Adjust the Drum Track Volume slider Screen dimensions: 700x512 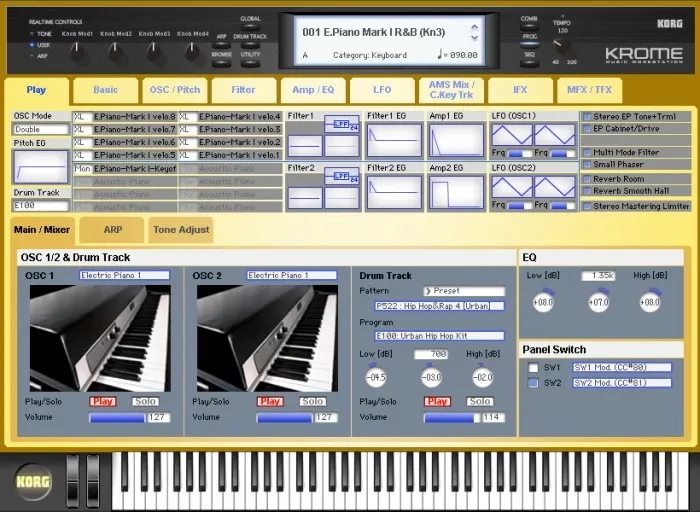click(452, 418)
